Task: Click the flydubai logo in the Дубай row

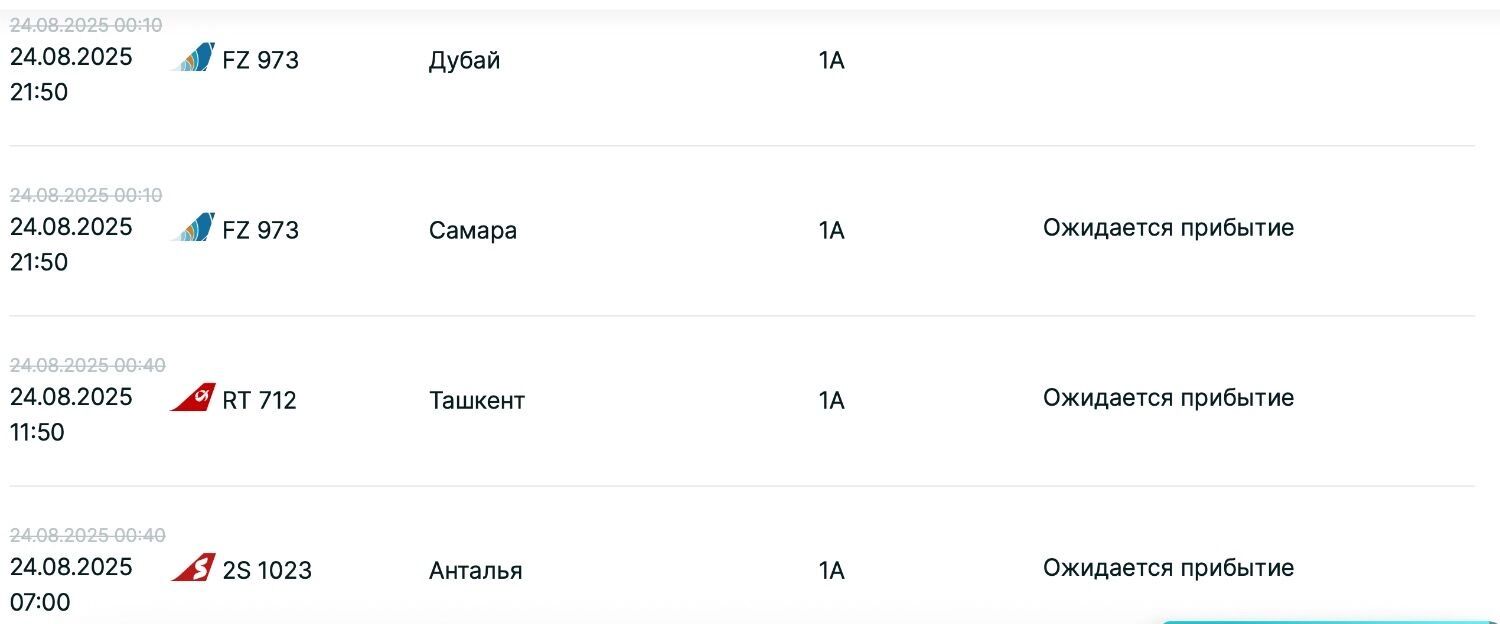Action: pos(193,58)
